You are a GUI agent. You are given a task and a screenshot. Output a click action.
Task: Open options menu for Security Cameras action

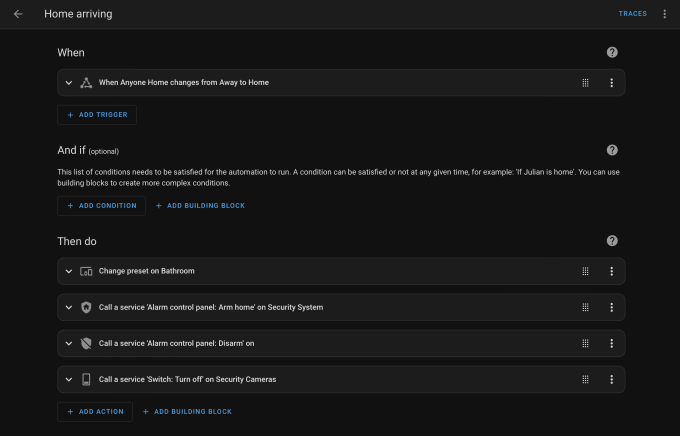point(611,379)
